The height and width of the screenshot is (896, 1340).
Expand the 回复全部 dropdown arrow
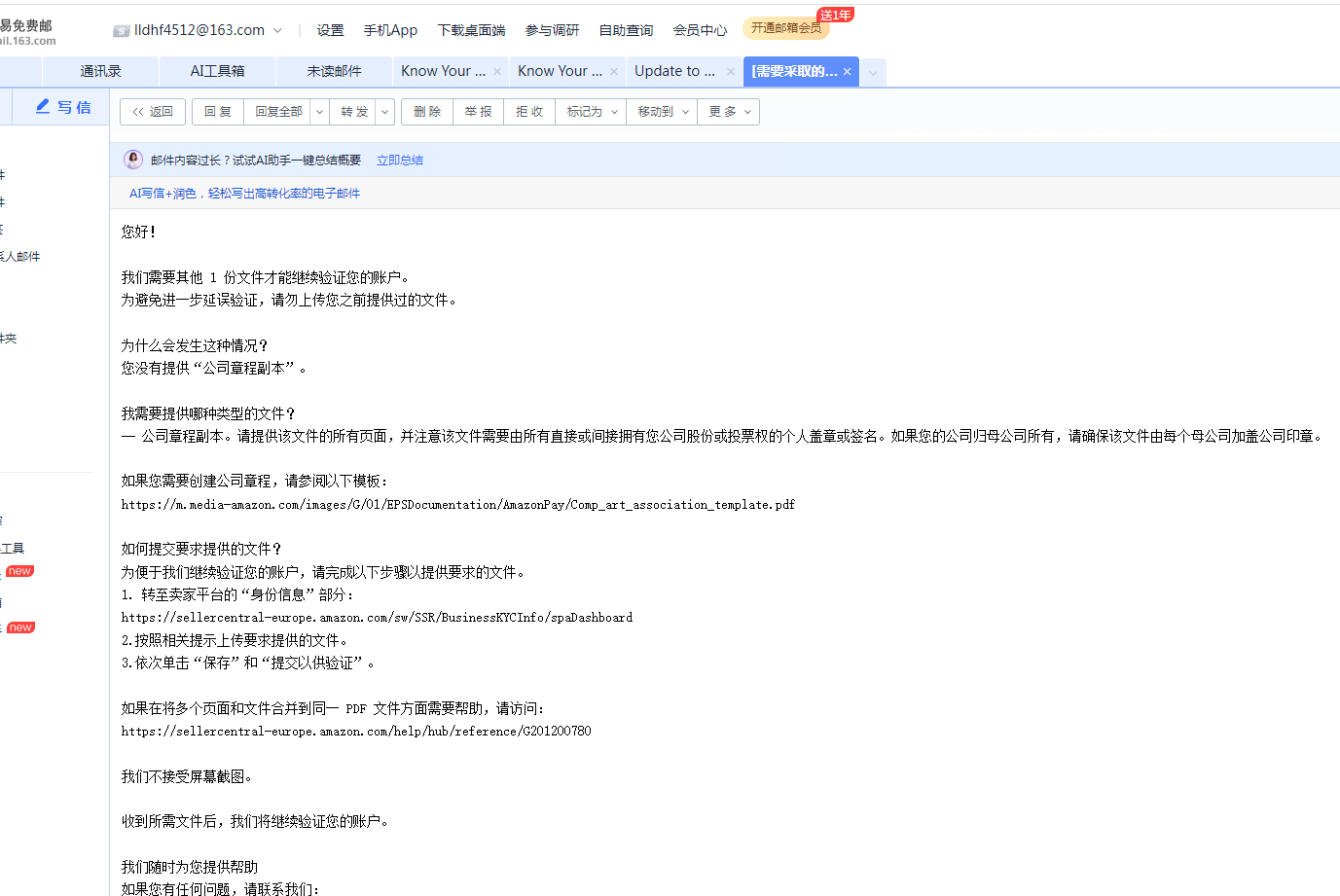pos(319,112)
